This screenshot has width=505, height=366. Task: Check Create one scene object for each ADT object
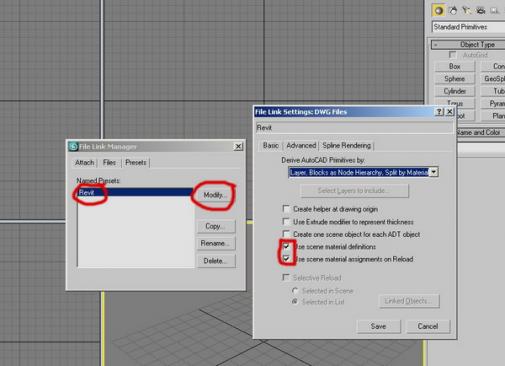coord(286,234)
